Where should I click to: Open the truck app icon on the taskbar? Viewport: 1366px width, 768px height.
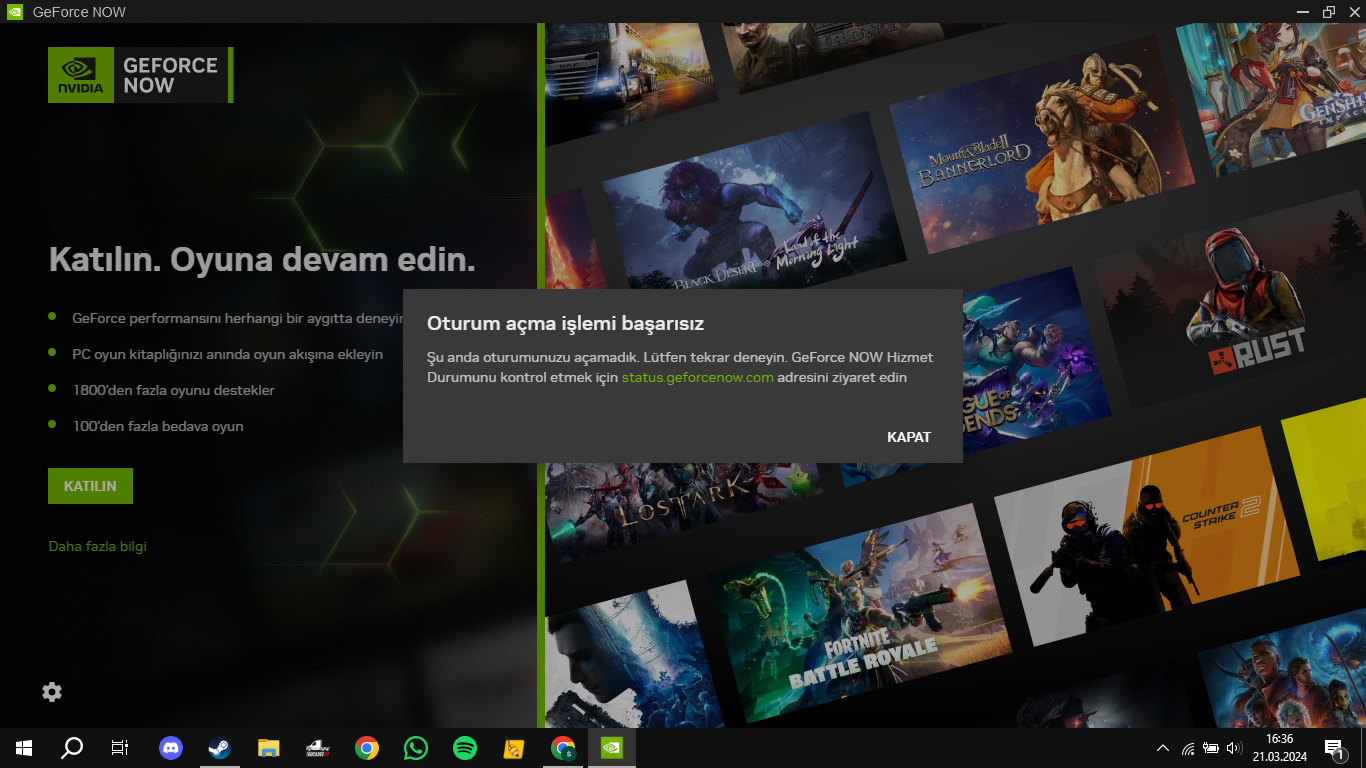pyautogui.click(x=318, y=748)
